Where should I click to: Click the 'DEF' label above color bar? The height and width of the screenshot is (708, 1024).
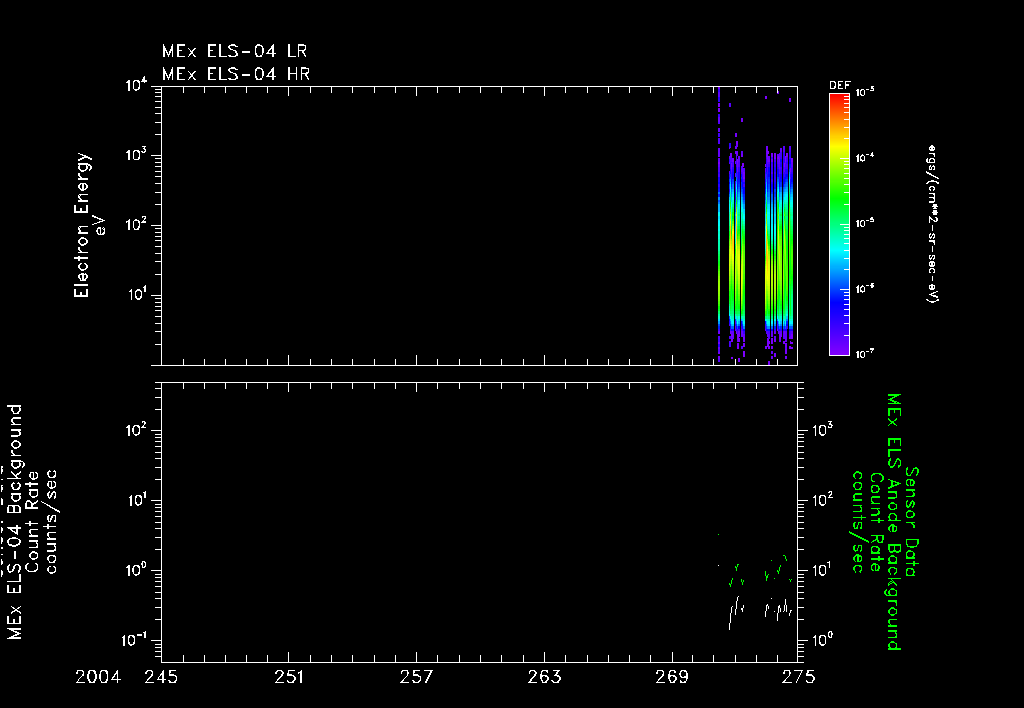click(x=839, y=86)
